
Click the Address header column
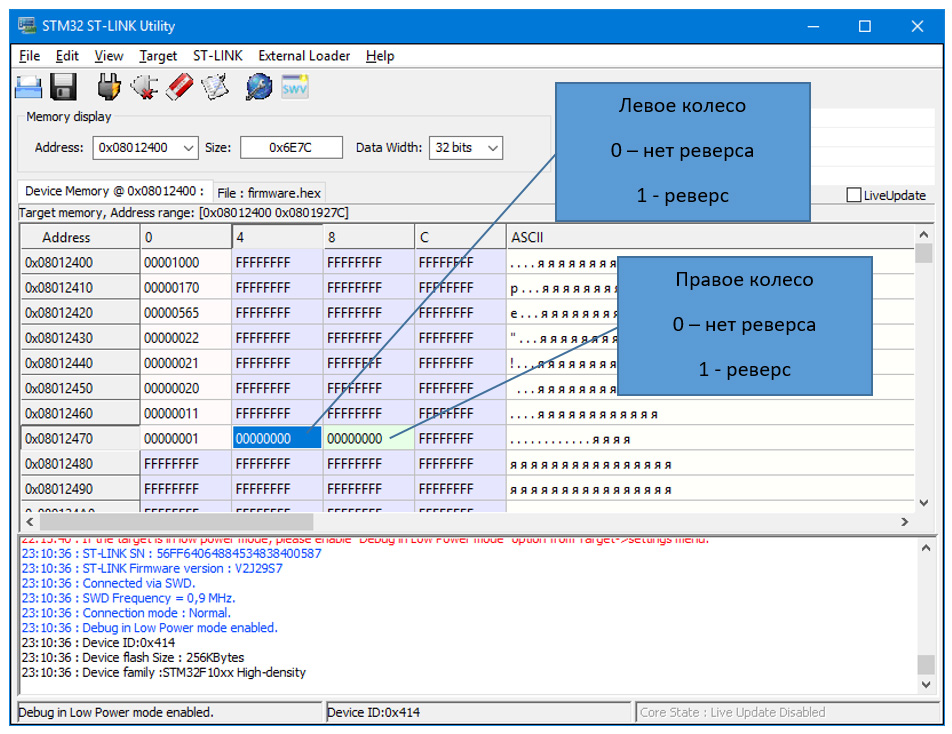[80, 237]
